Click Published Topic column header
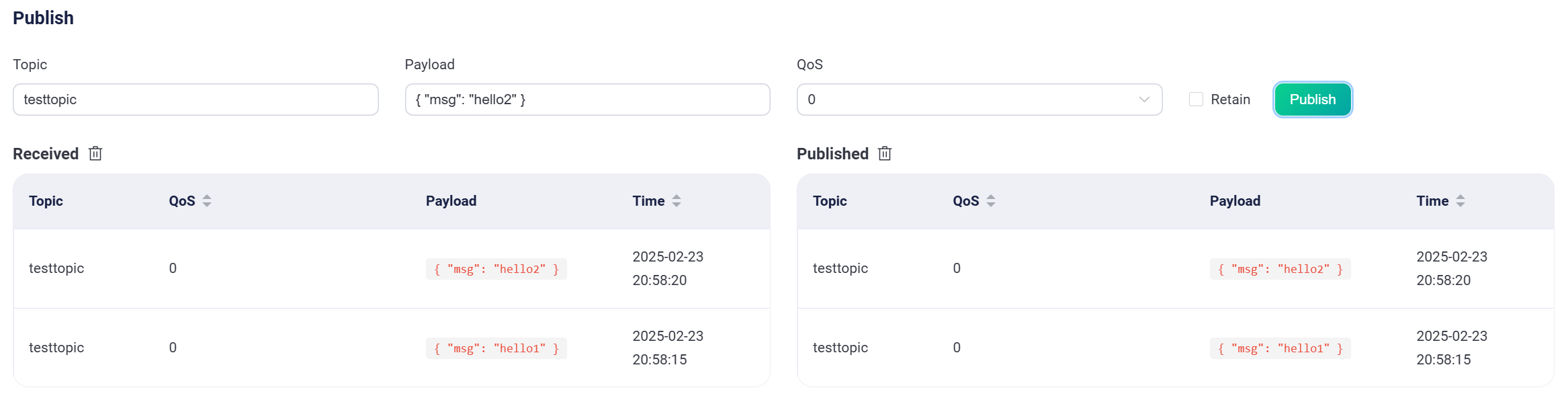This screenshot has height=396, width=1568. coord(830,201)
